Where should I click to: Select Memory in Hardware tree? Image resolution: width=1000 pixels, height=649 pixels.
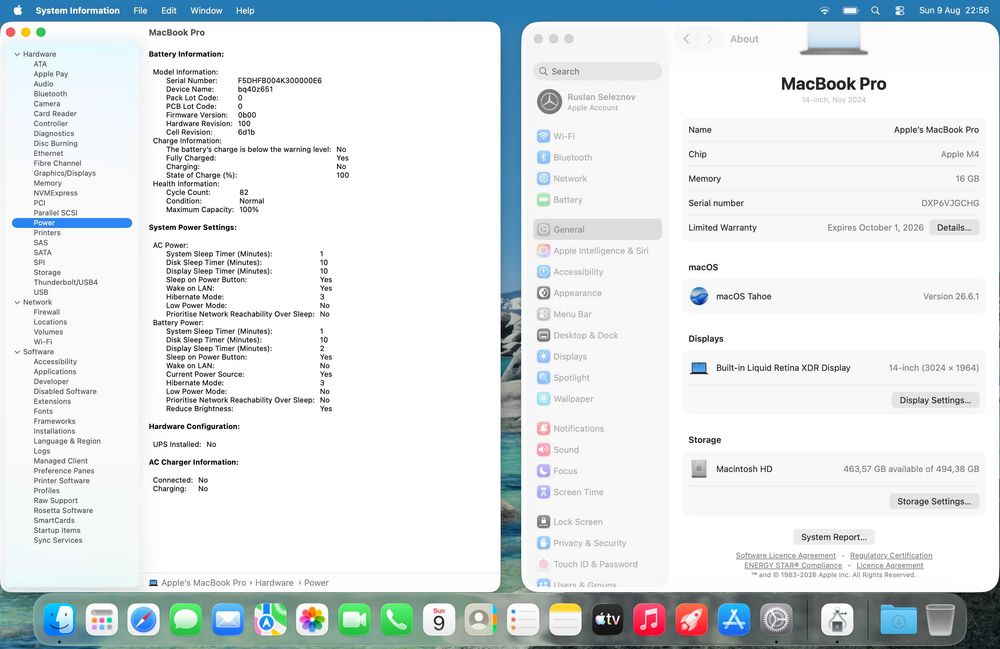[x=47, y=183]
